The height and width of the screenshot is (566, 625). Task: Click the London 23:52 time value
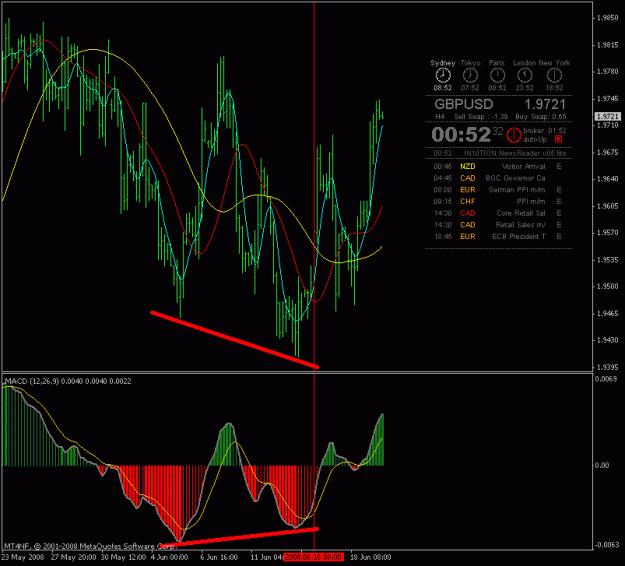click(525, 88)
